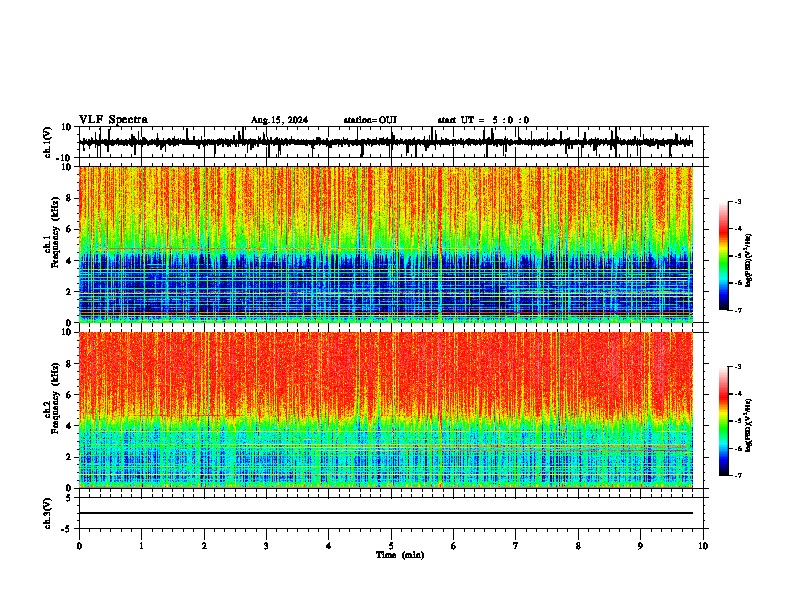Viewport: 792px width, 612px height.
Task: Click the time axis tick label "9"
Action: click(640, 546)
